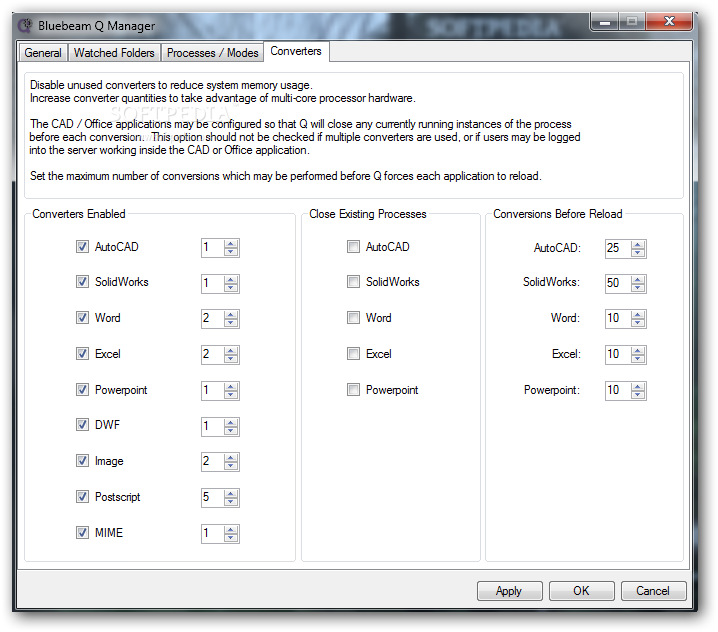
Task: Increase SolidWorks converter quantity with up arrow
Action: (x=231, y=279)
